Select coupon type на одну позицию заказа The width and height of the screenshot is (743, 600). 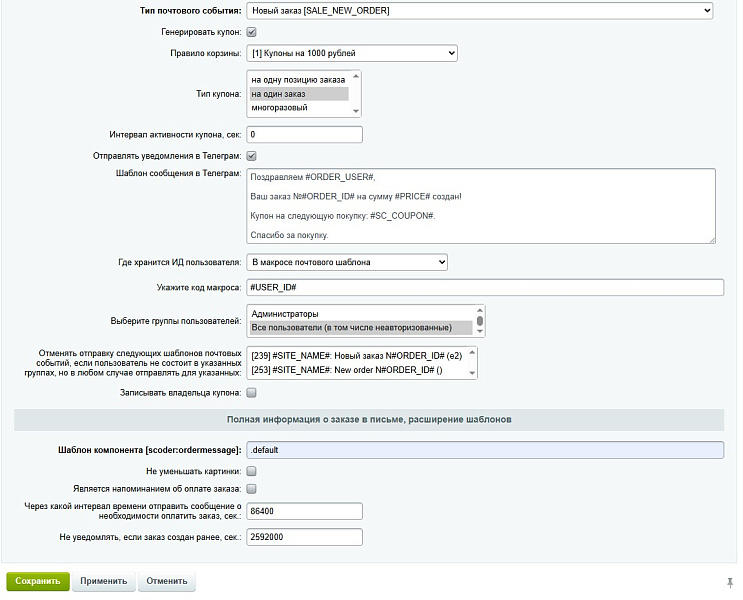pyautogui.click(x=299, y=80)
